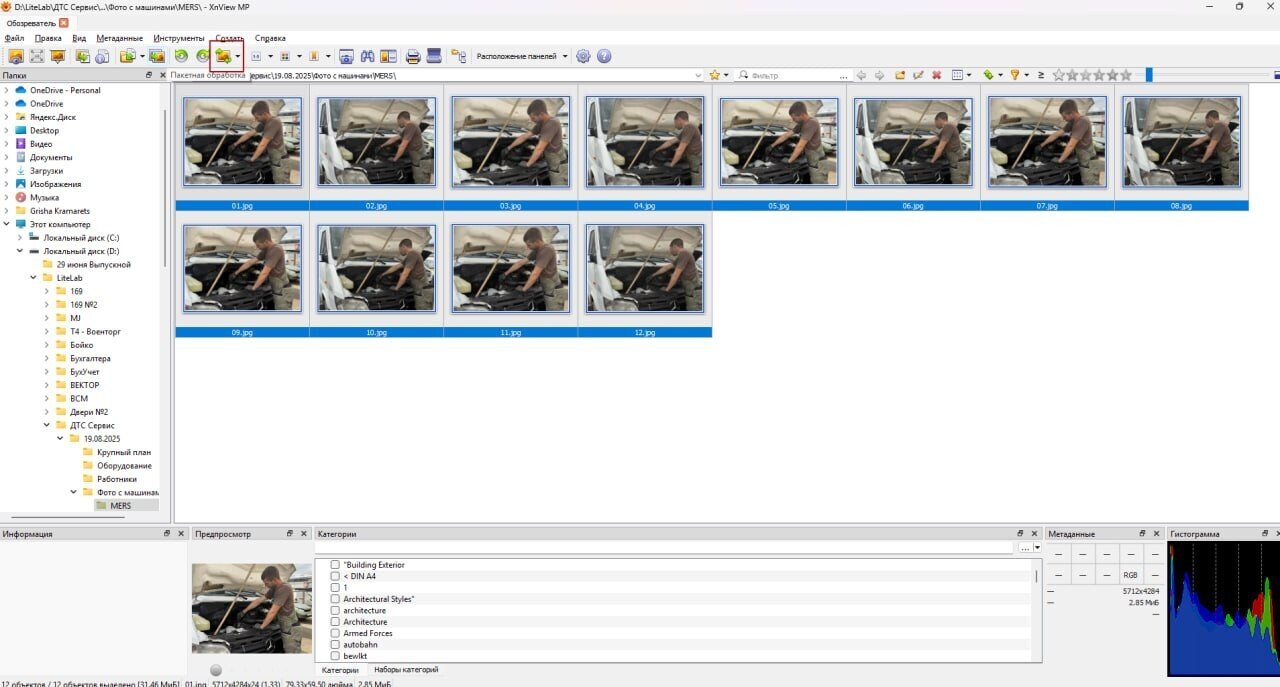
Task: Click the batch convert (Пакетная обработка) toolbar icon
Action: pos(222,56)
